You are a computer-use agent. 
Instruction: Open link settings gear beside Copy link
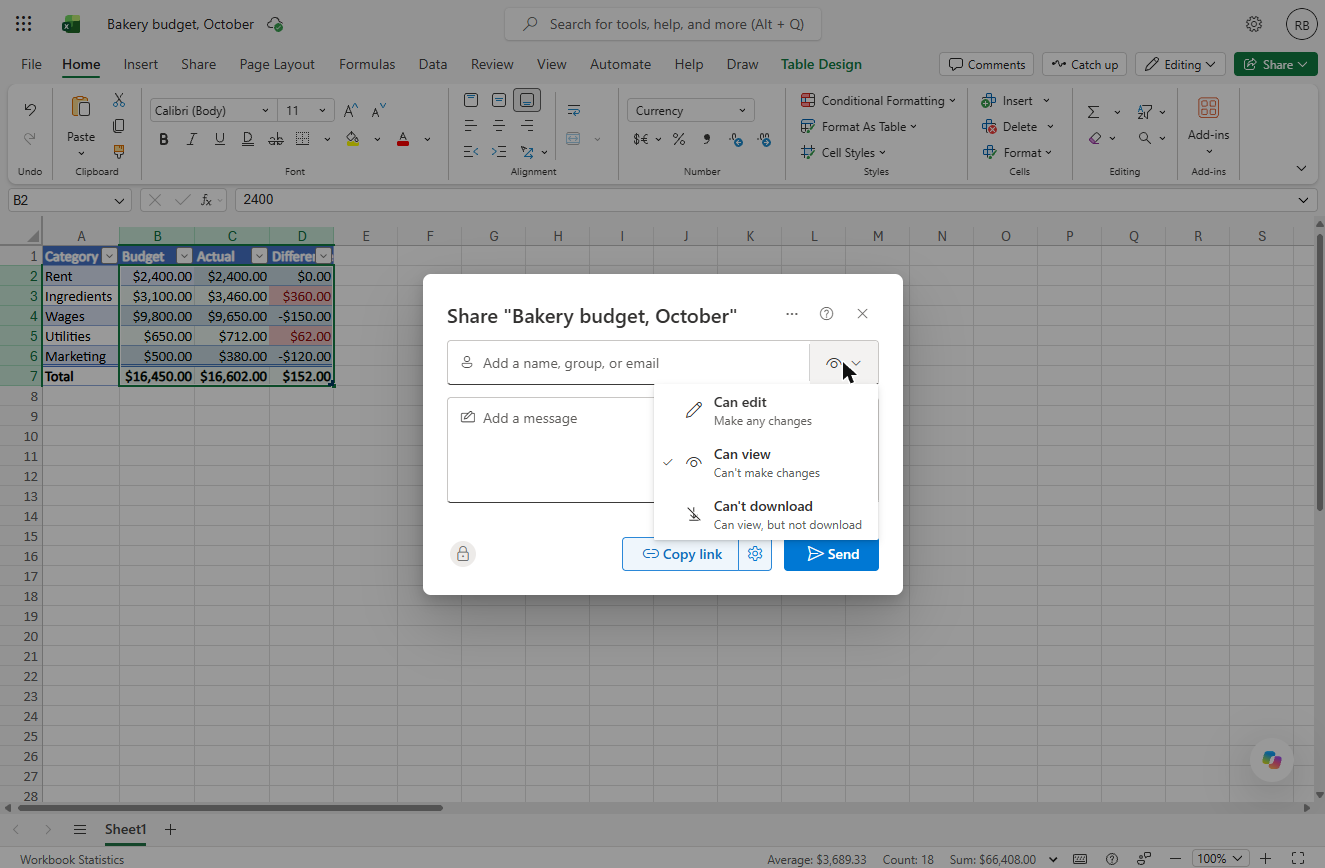point(755,554)
